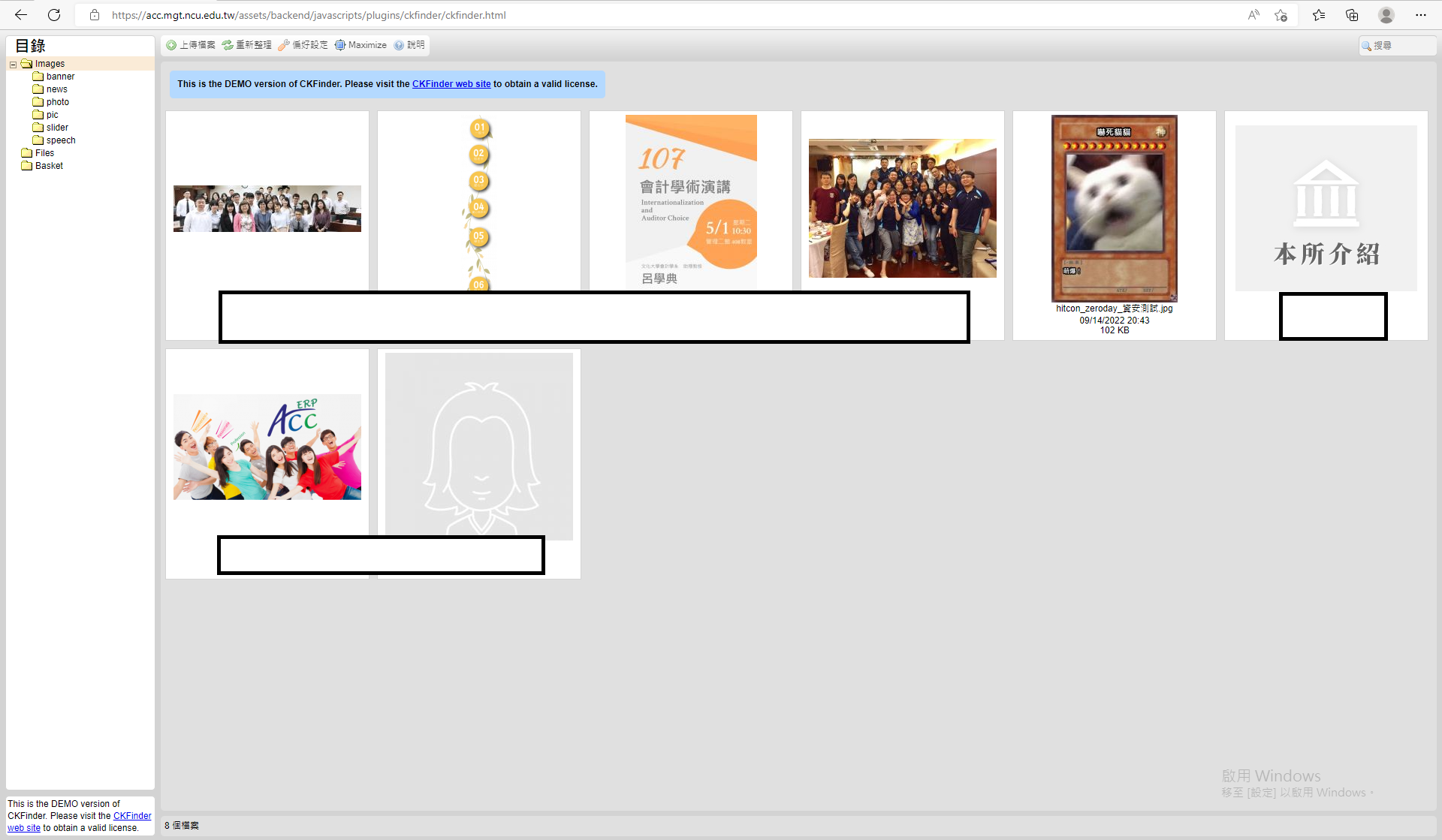Select the 本所介紹 placeholder thumbnail
Image resolution: width=1442 pixels, height=840 pixels.
coord(1326,208)
